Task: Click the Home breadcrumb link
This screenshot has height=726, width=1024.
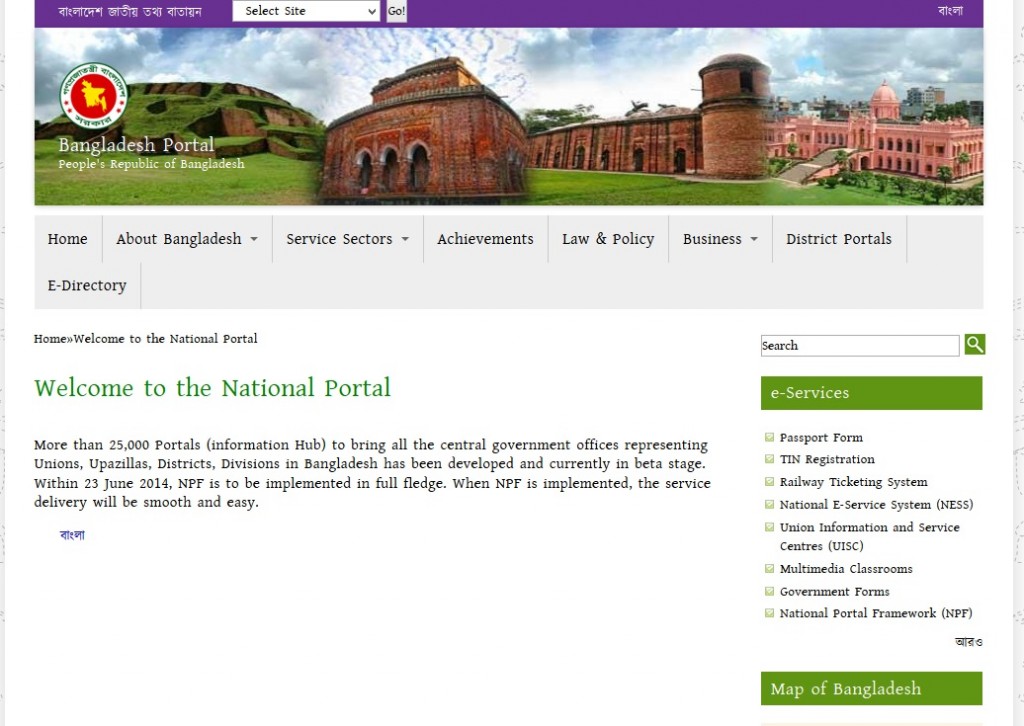Action: pyautogui.click(x=49, y=339)
